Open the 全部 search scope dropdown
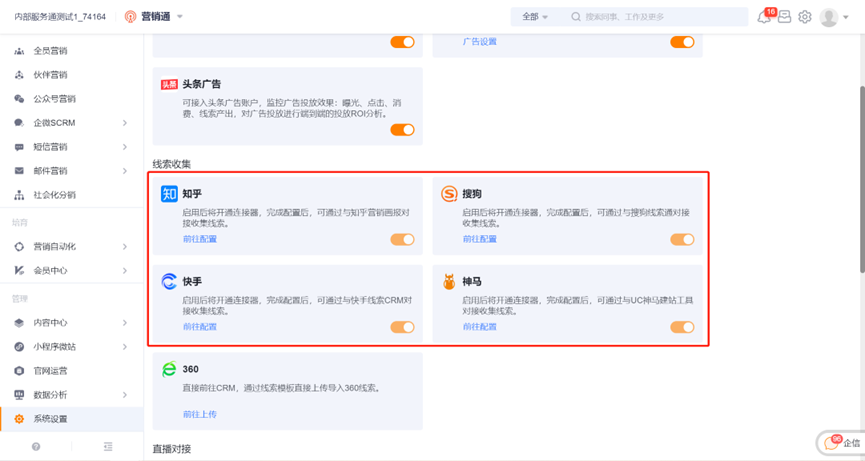Image resolution: width=865 pixels, height=461 pixels. pyautogui.click(x=535, y=17)
